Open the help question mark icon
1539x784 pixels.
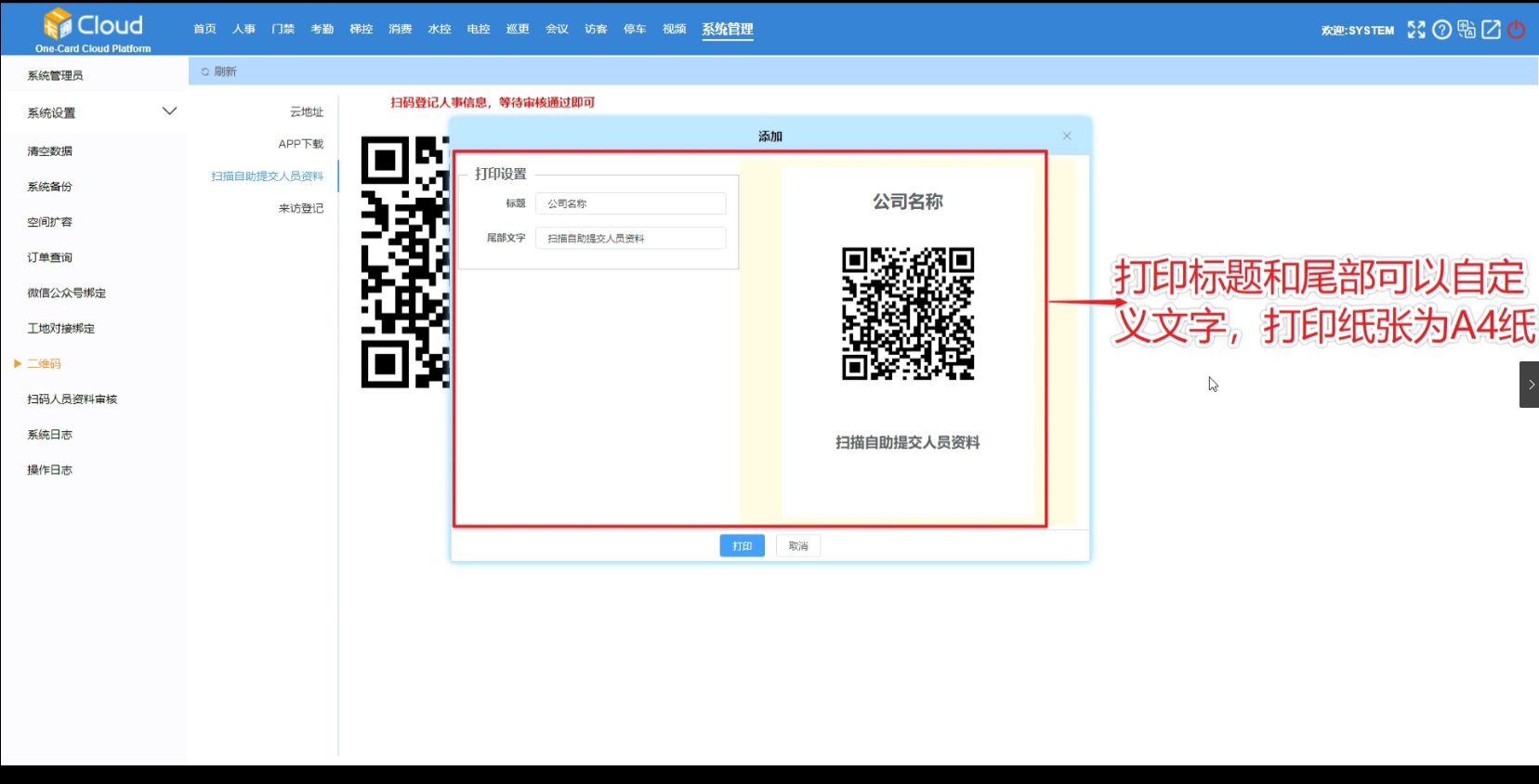(1441, 30)
